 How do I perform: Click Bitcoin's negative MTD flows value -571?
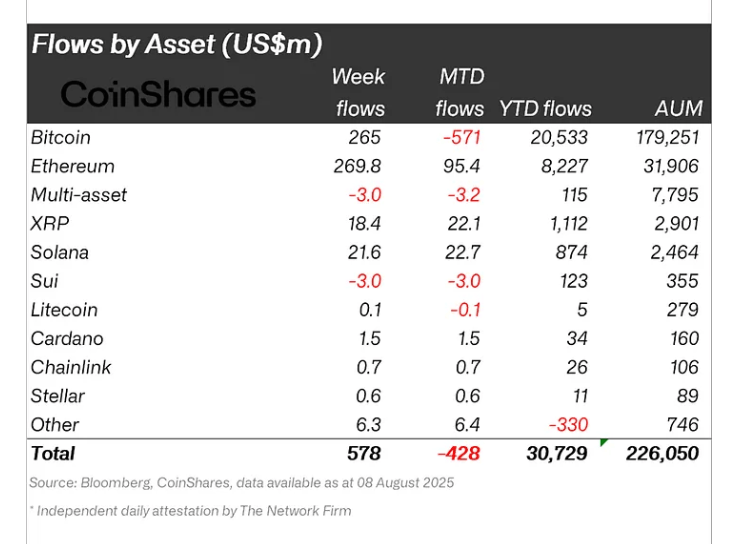pos(461,137)
